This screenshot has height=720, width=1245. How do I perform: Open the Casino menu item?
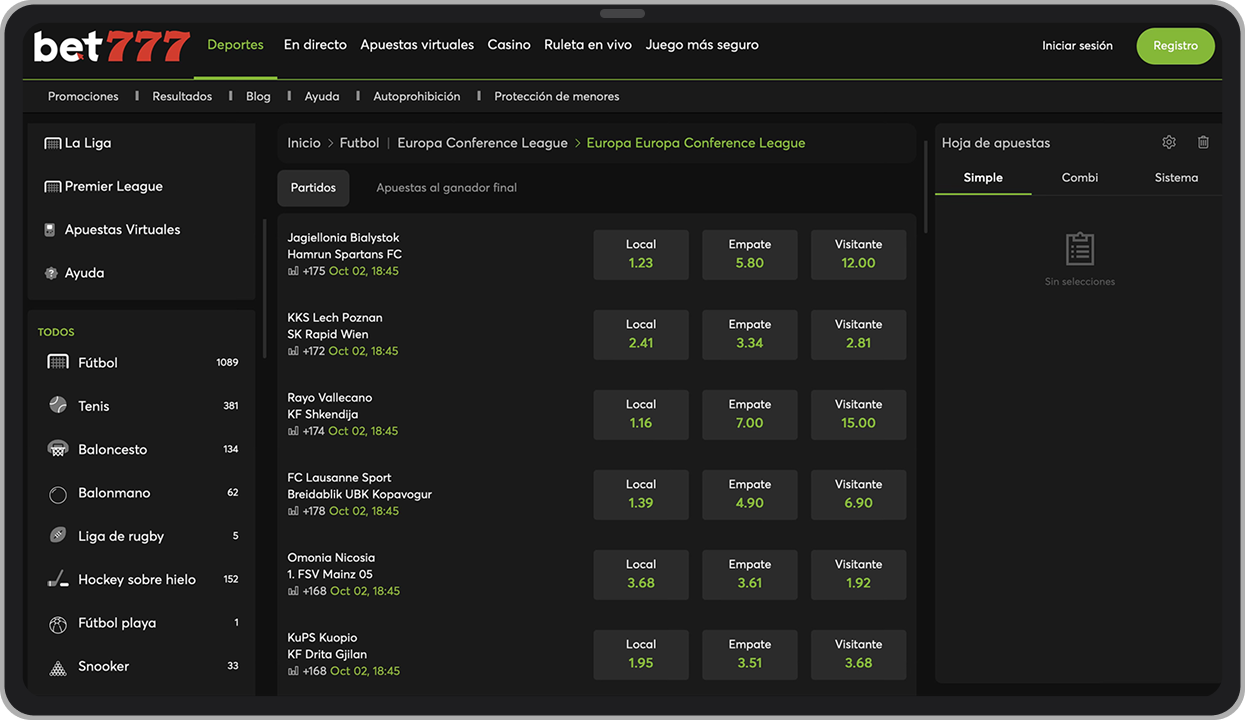point(509,45)
